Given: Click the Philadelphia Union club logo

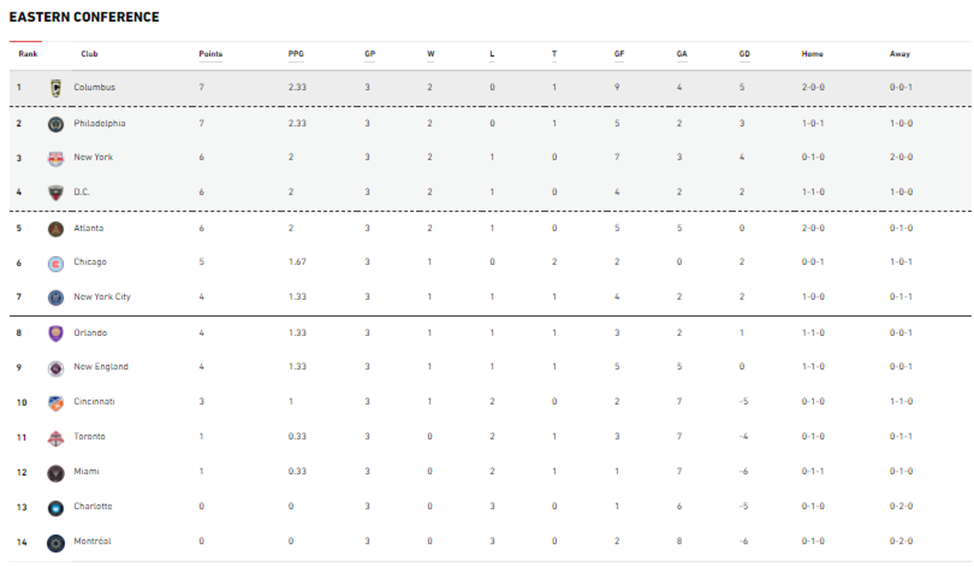Looking at the screenshot, I should click(x=56, y=124).
